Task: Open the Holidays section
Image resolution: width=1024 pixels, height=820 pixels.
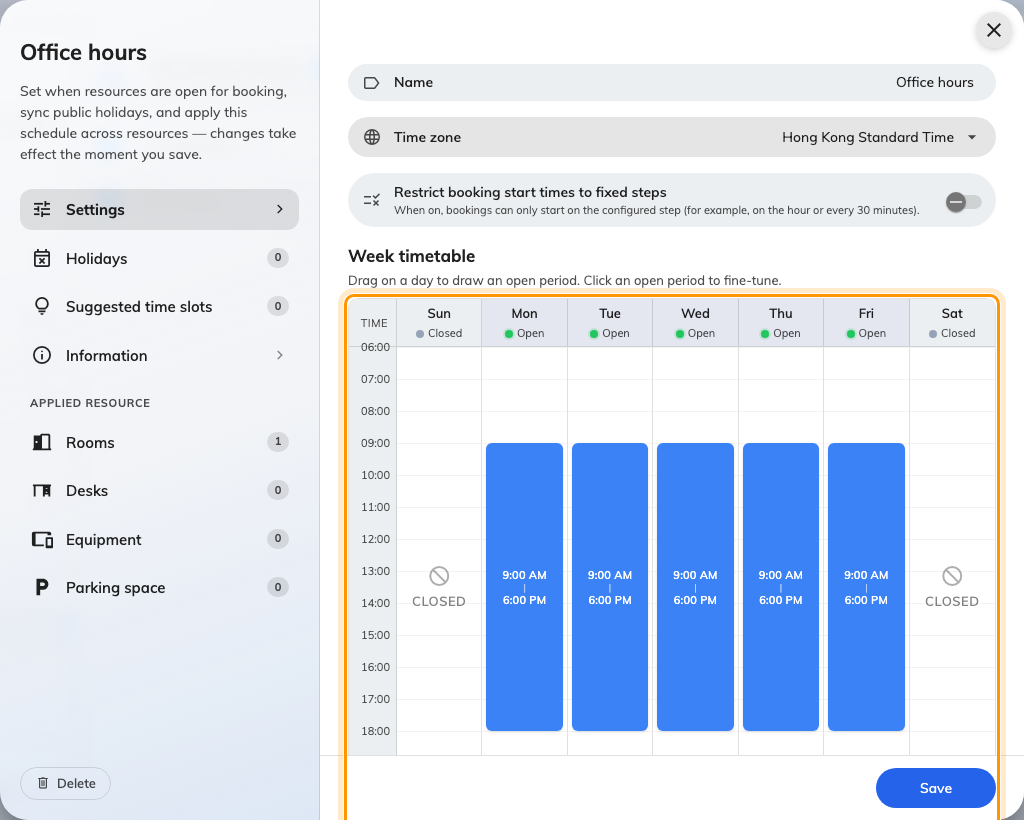Action: click(x=159, y=259)
